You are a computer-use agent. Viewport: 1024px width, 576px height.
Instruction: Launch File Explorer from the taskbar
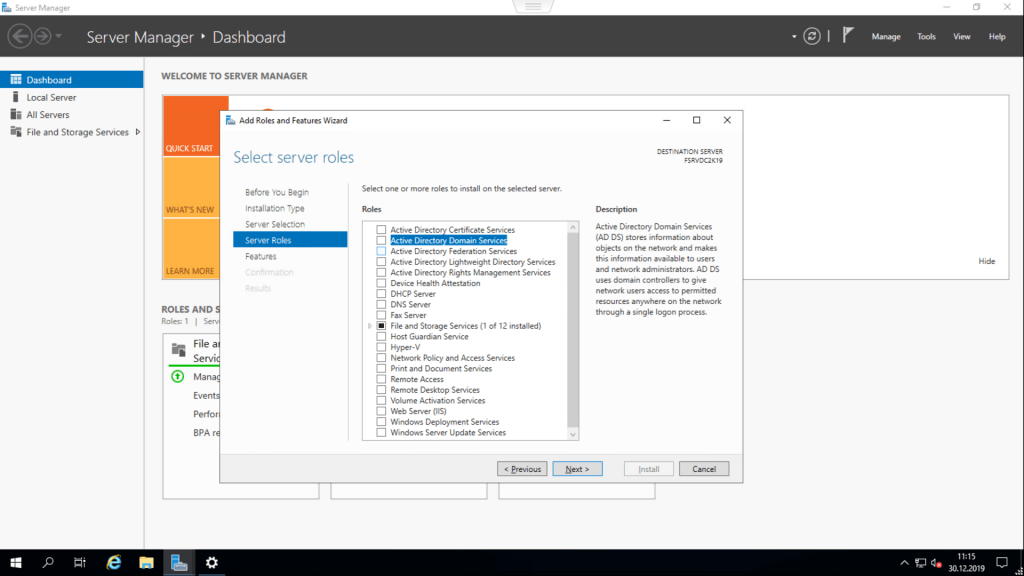point(146,563)
